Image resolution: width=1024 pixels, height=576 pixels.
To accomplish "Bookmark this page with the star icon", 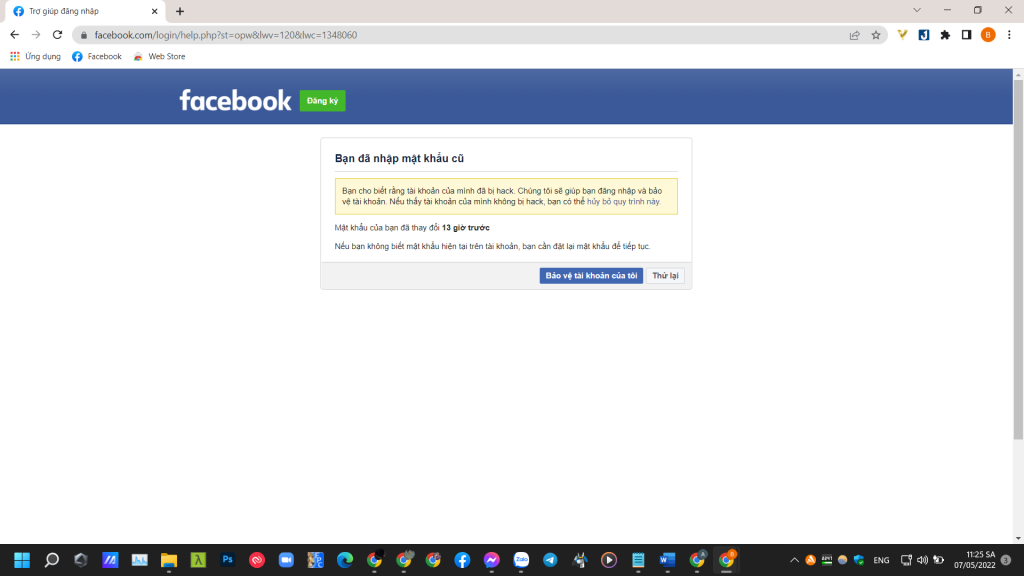I will pyautogui.click(x=876, y=35).
